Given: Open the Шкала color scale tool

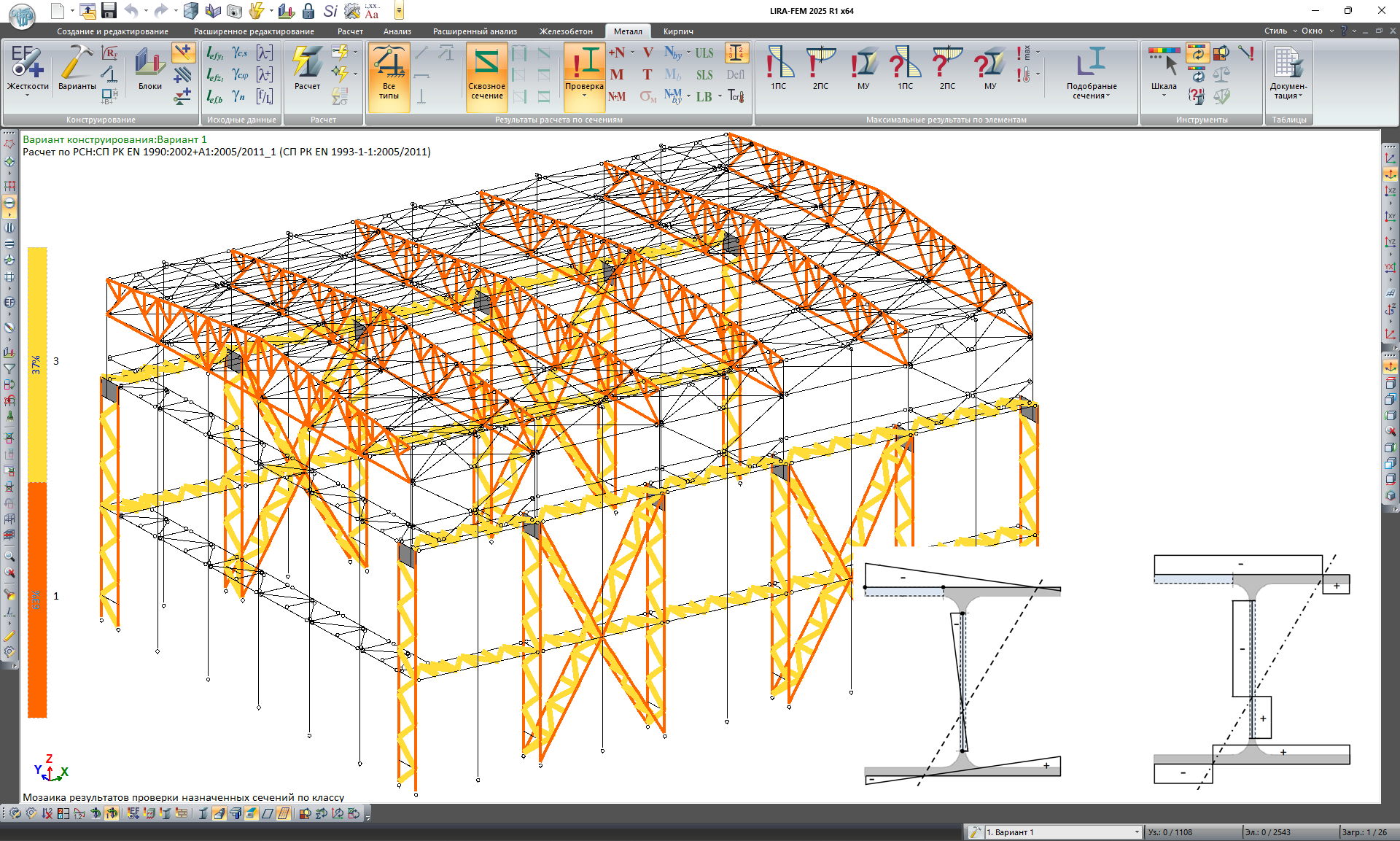Looking at the screenshot, I should point(1164,69).
